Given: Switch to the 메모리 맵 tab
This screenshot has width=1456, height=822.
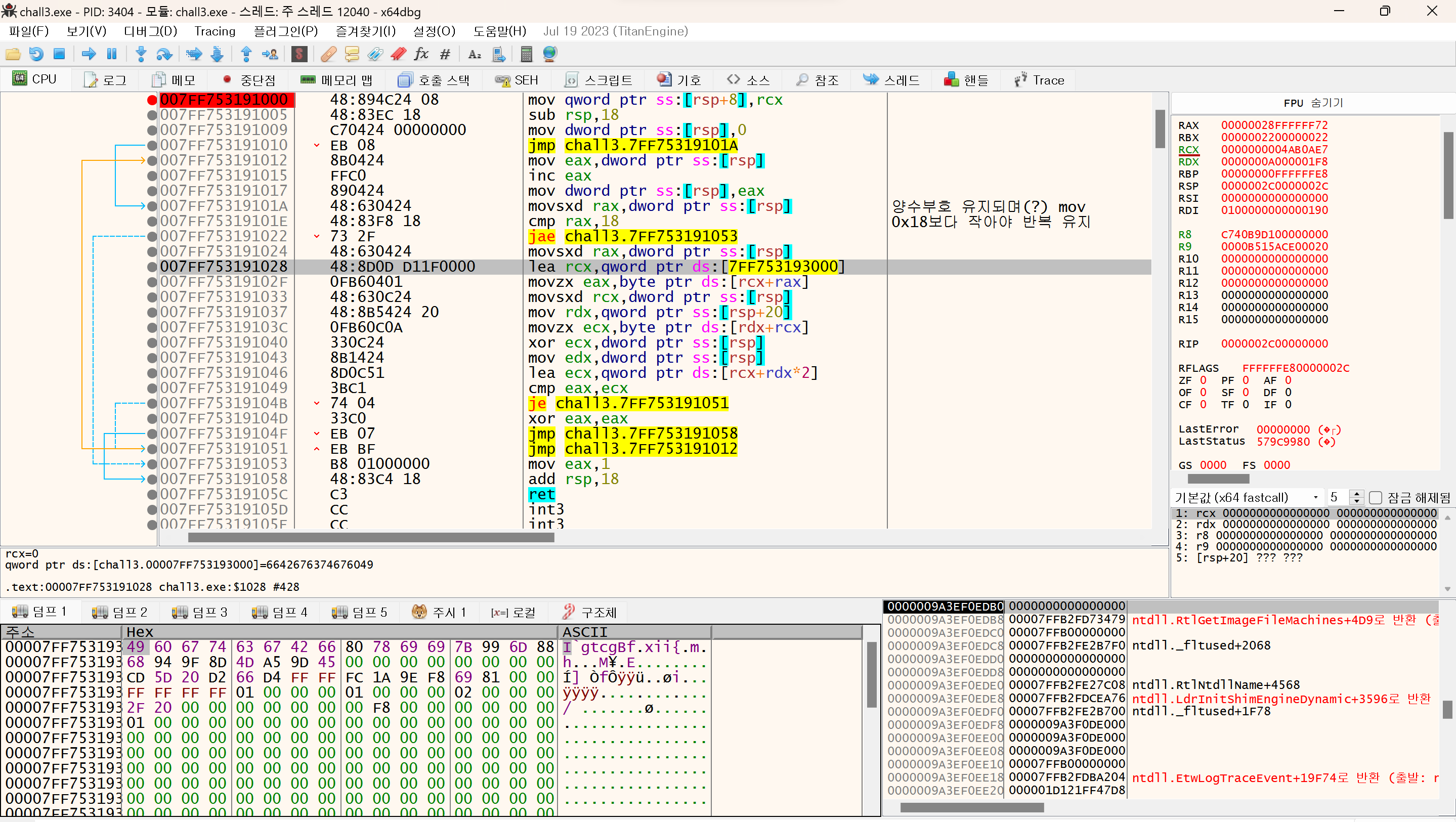Looking at the screenshot, I should 336,80.
